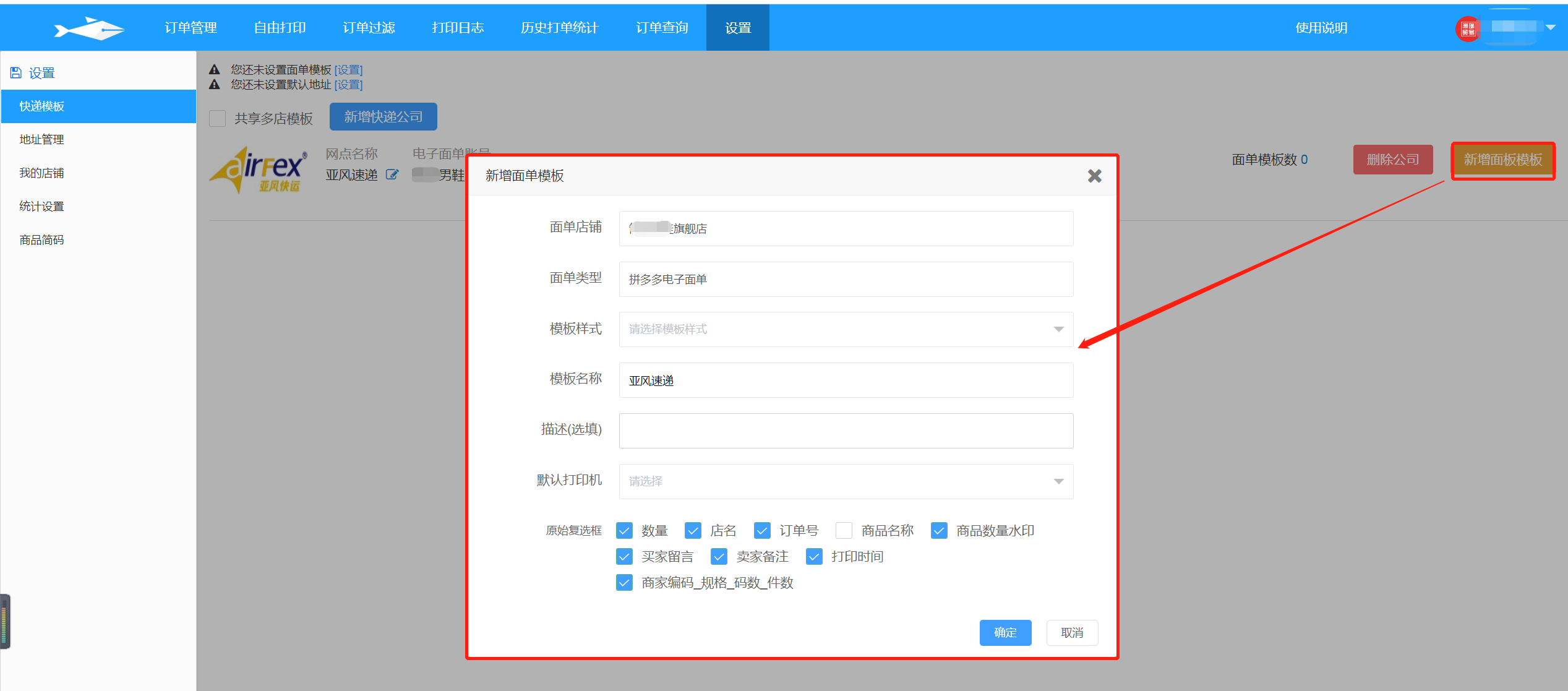Screen dimensions: 1568x691
Task: Open the 默认打印机 dropdown
Action: click(x=846, y=481)
